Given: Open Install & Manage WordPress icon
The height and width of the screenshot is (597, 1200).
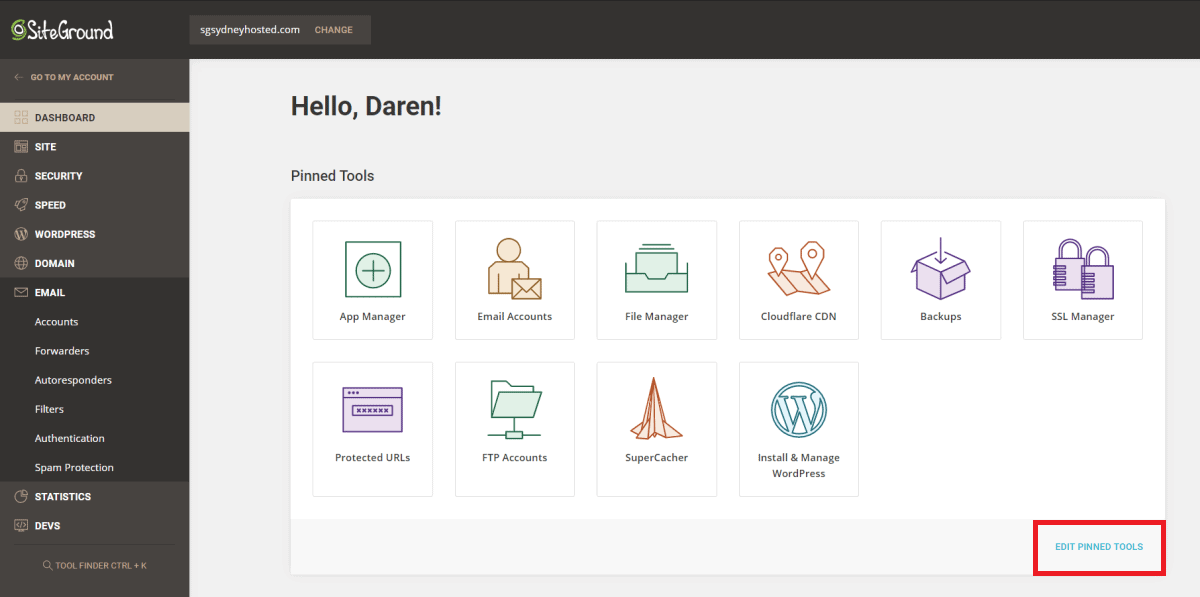Looking at the screenshot, I should 799,409.
